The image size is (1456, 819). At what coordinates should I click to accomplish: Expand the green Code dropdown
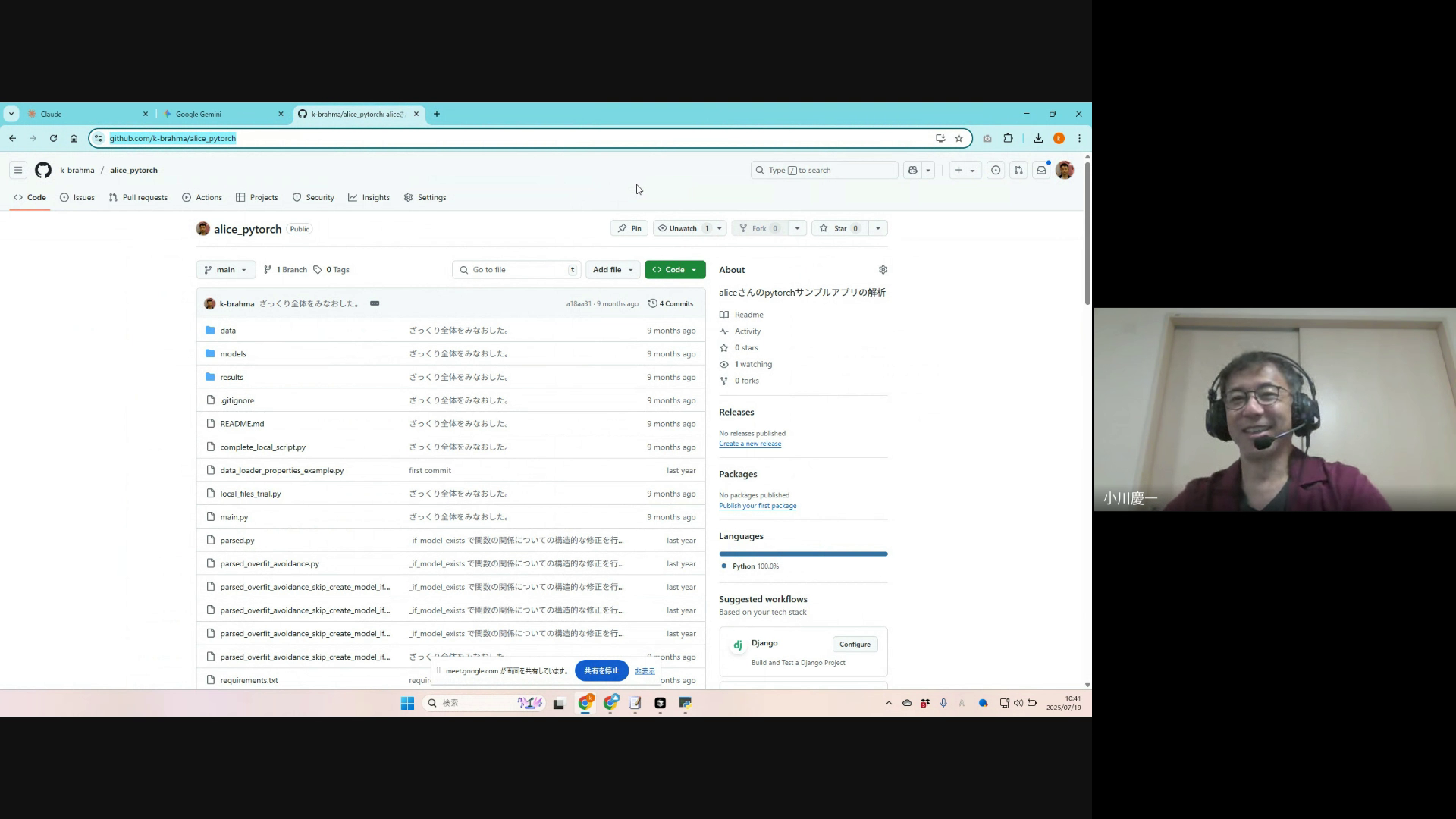[675, 270]
